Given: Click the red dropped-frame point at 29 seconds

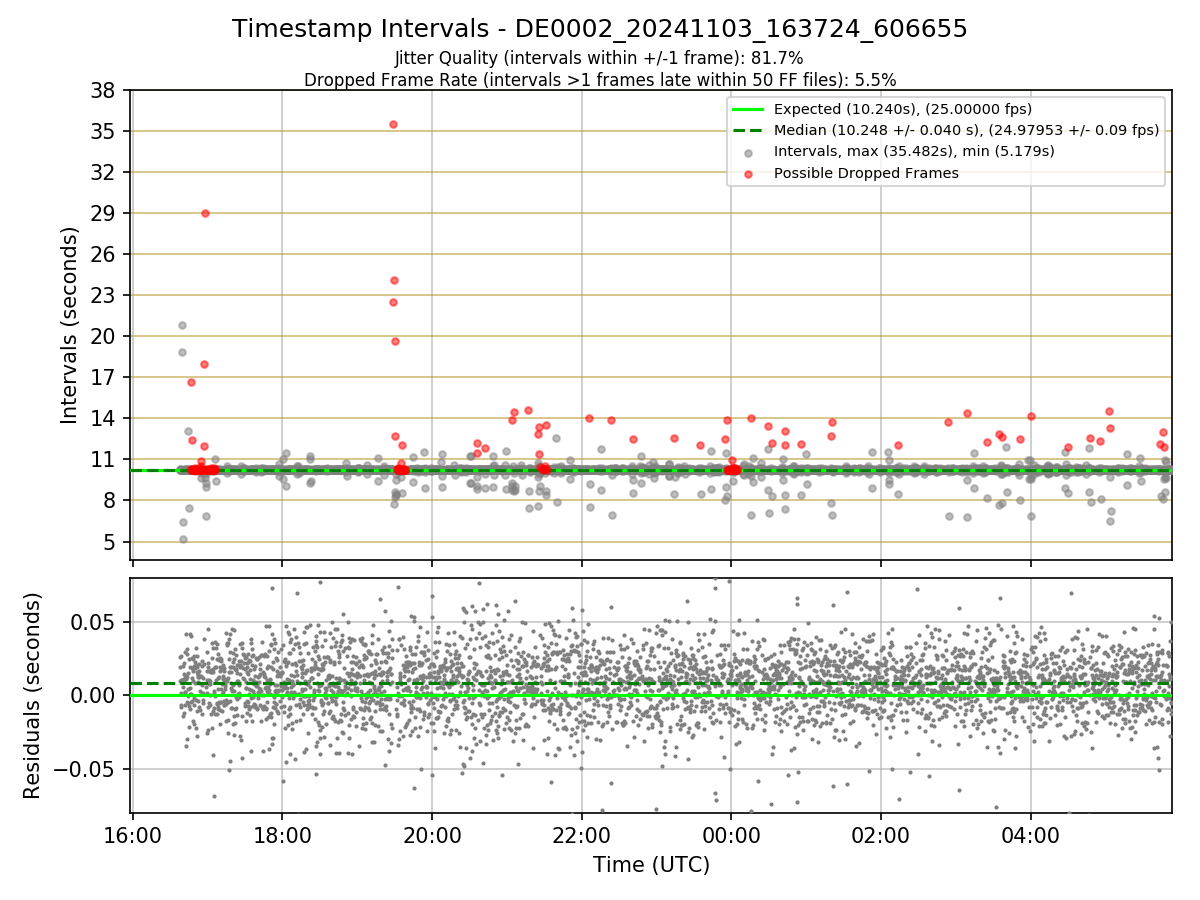Looking at the screenshot, I should tap(205, 213).
